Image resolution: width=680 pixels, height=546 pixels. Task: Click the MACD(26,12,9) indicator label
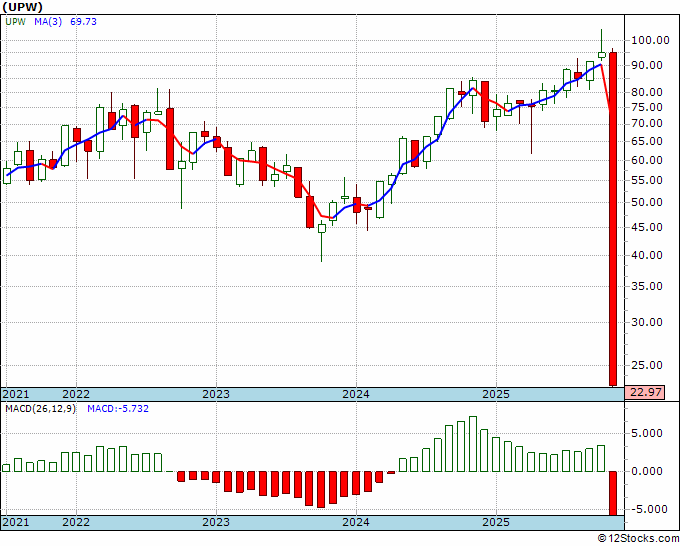pyautogui.click(x=40, y=409)
